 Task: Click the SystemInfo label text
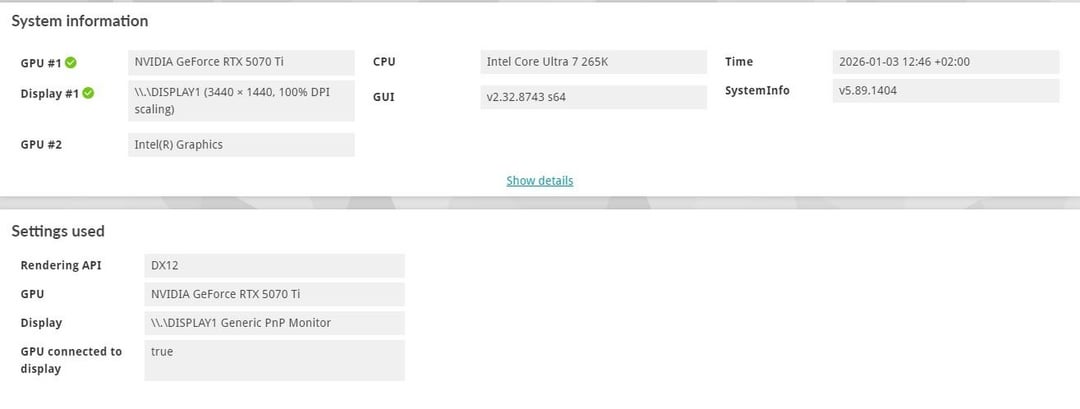tap(757, 91)
